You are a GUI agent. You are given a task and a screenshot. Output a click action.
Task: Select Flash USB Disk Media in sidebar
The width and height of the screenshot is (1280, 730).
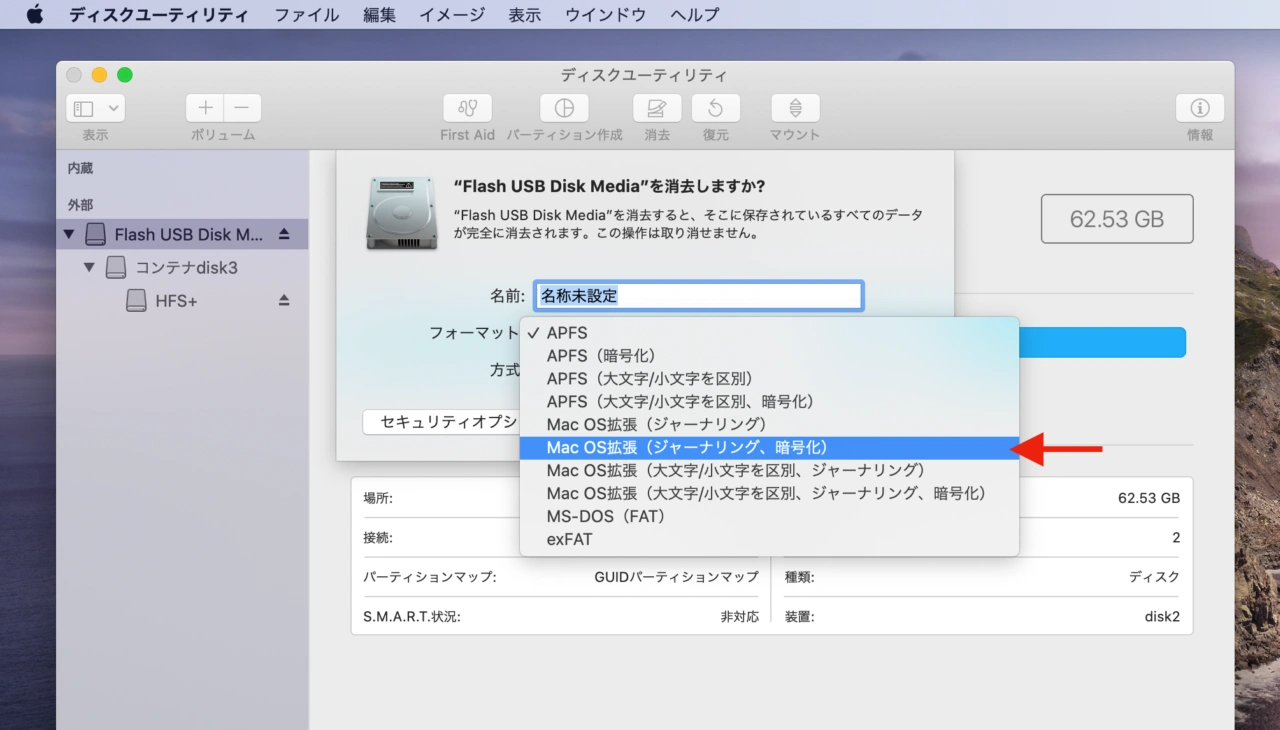pyautogui.click(x=182, y=234)
